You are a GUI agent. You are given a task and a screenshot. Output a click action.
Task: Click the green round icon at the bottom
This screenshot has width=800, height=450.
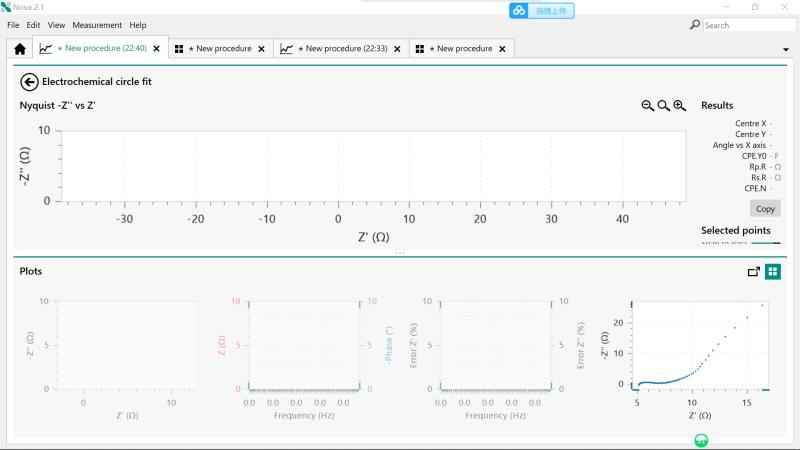702,440
